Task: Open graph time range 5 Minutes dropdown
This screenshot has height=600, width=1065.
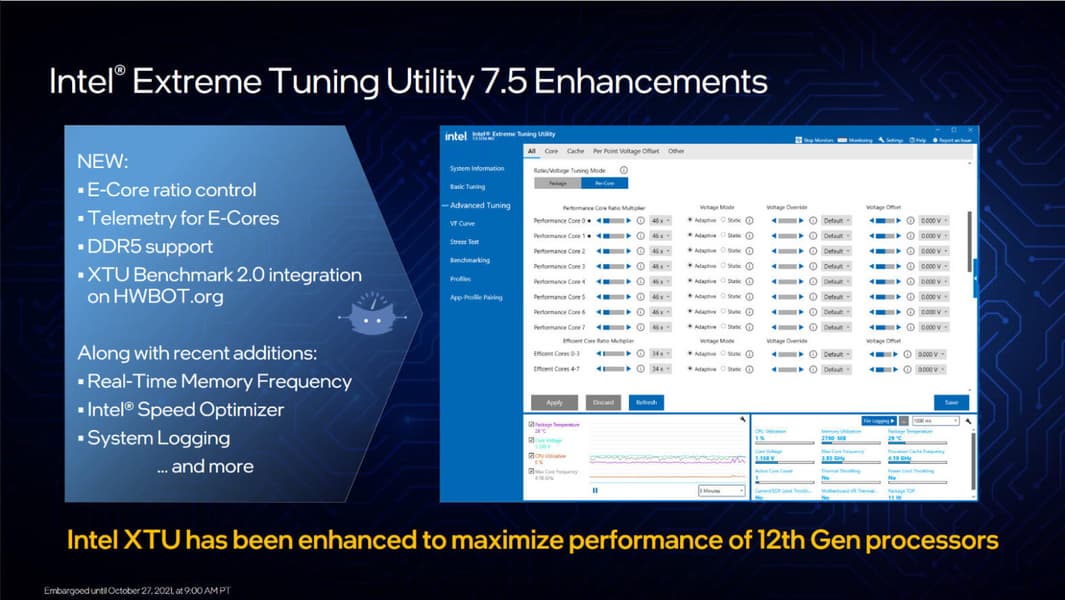Action: (x=721, y=491)
